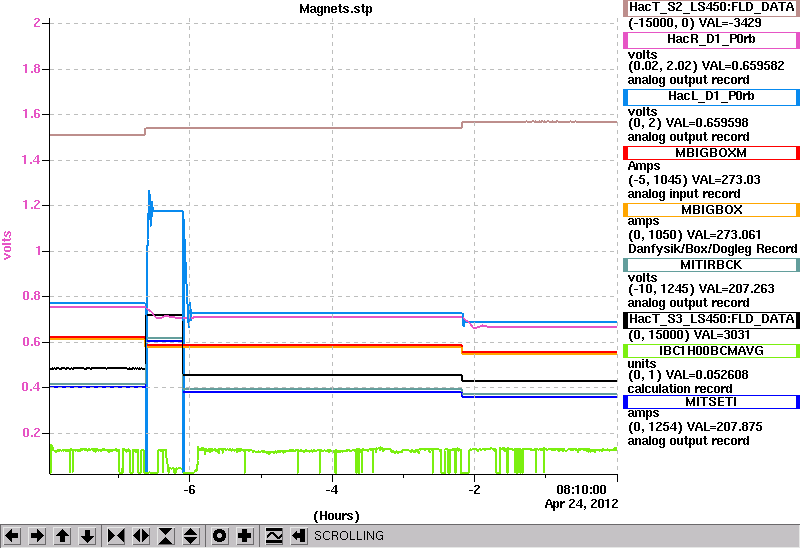
Task: Select the MITSETI legend entry
Action: 711,402
